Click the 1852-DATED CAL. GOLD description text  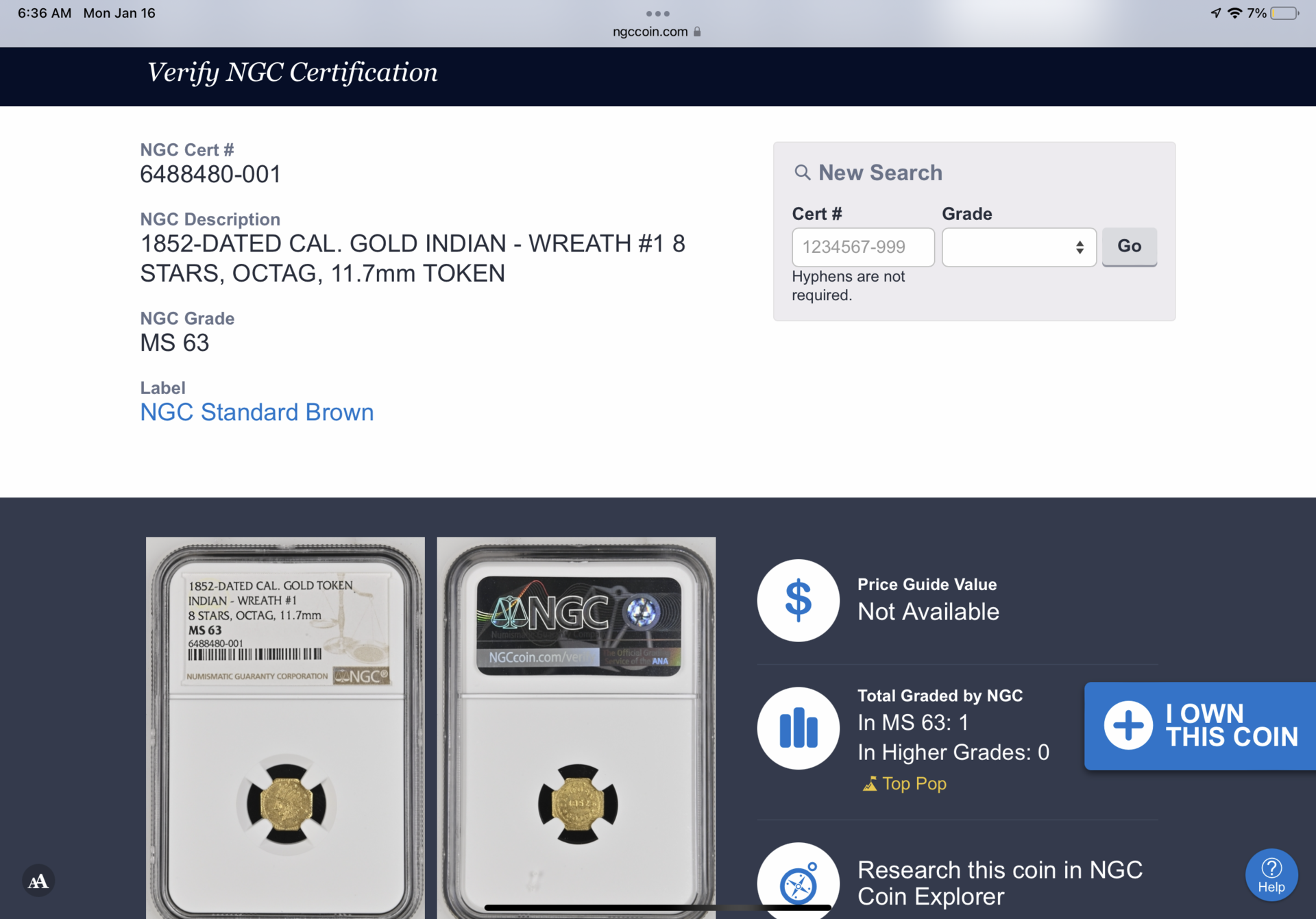coord(413,258)
